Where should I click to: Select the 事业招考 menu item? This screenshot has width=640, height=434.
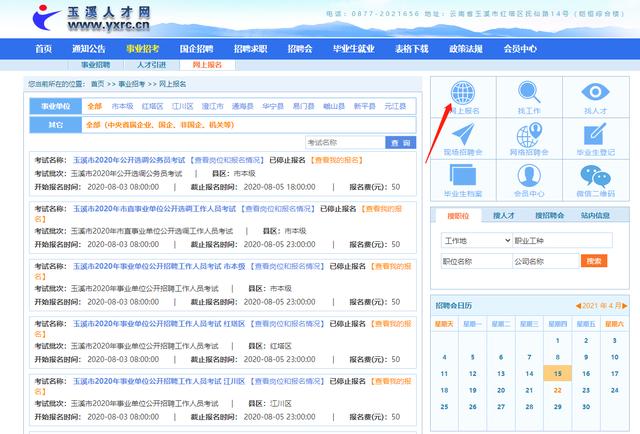click(x=142, y=49)
